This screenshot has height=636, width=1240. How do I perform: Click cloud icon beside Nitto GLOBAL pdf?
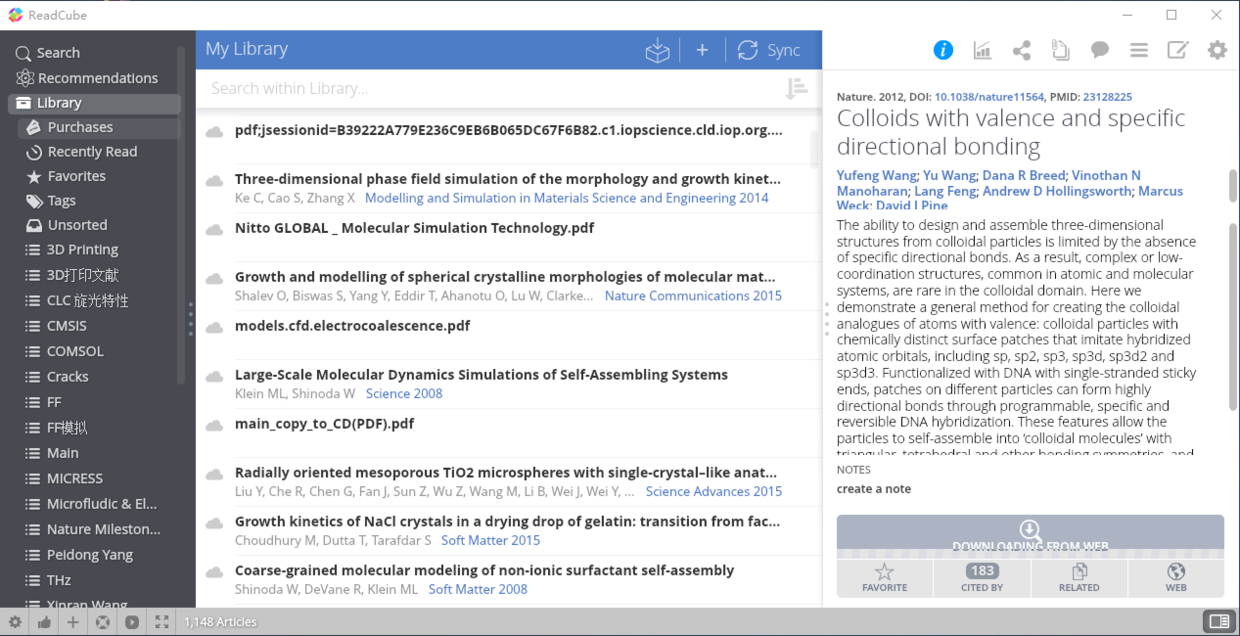click(x=214, y=230)
